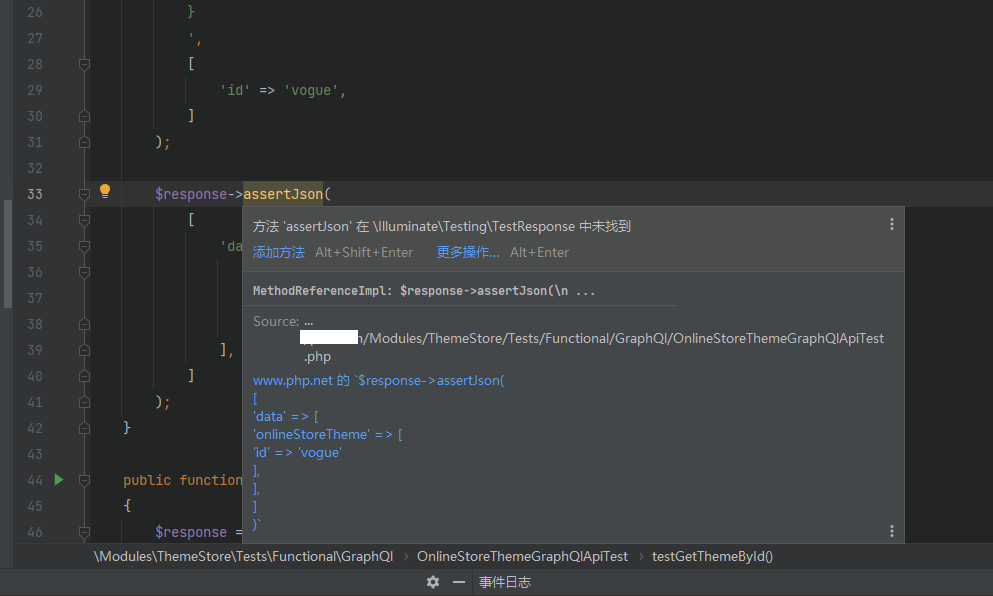The height and width of the screenshot is (596, 993).
Task: Click 更多操作... link in popup
Action: click(467, 253)
